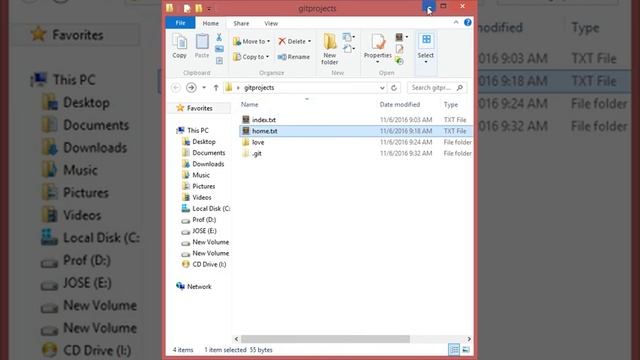Open Documents in navigation pane
Image resolution: width=640 pixels, height=360 pixels.
click(x=208, y=153)
